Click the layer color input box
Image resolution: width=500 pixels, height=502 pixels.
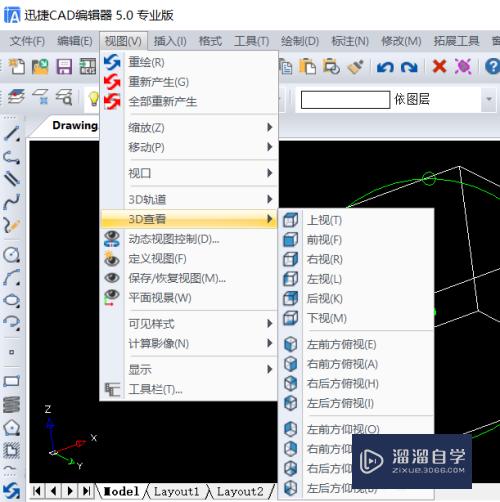[345, 99]
